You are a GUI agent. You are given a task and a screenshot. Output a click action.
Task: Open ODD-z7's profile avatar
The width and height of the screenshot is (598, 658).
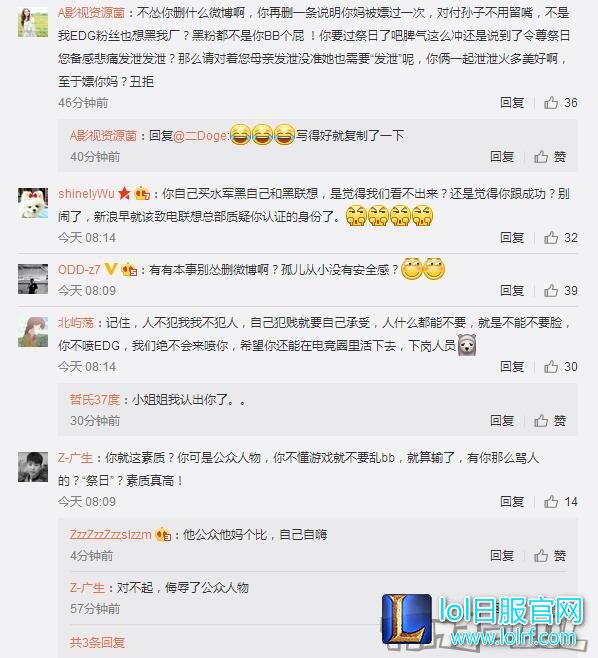click(x=33, y=279)
